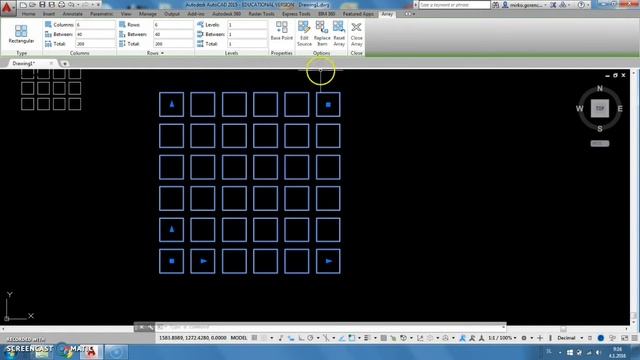Click the Reset Array tool

point(339,33)
